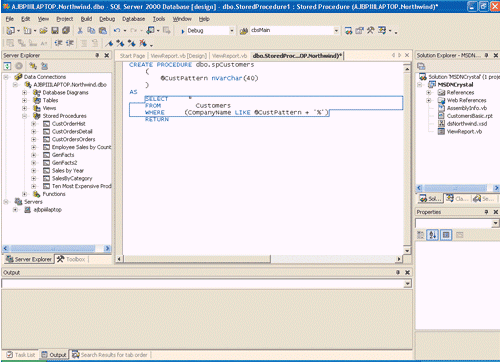Click the Copy toolbar icon

point(91,31)
